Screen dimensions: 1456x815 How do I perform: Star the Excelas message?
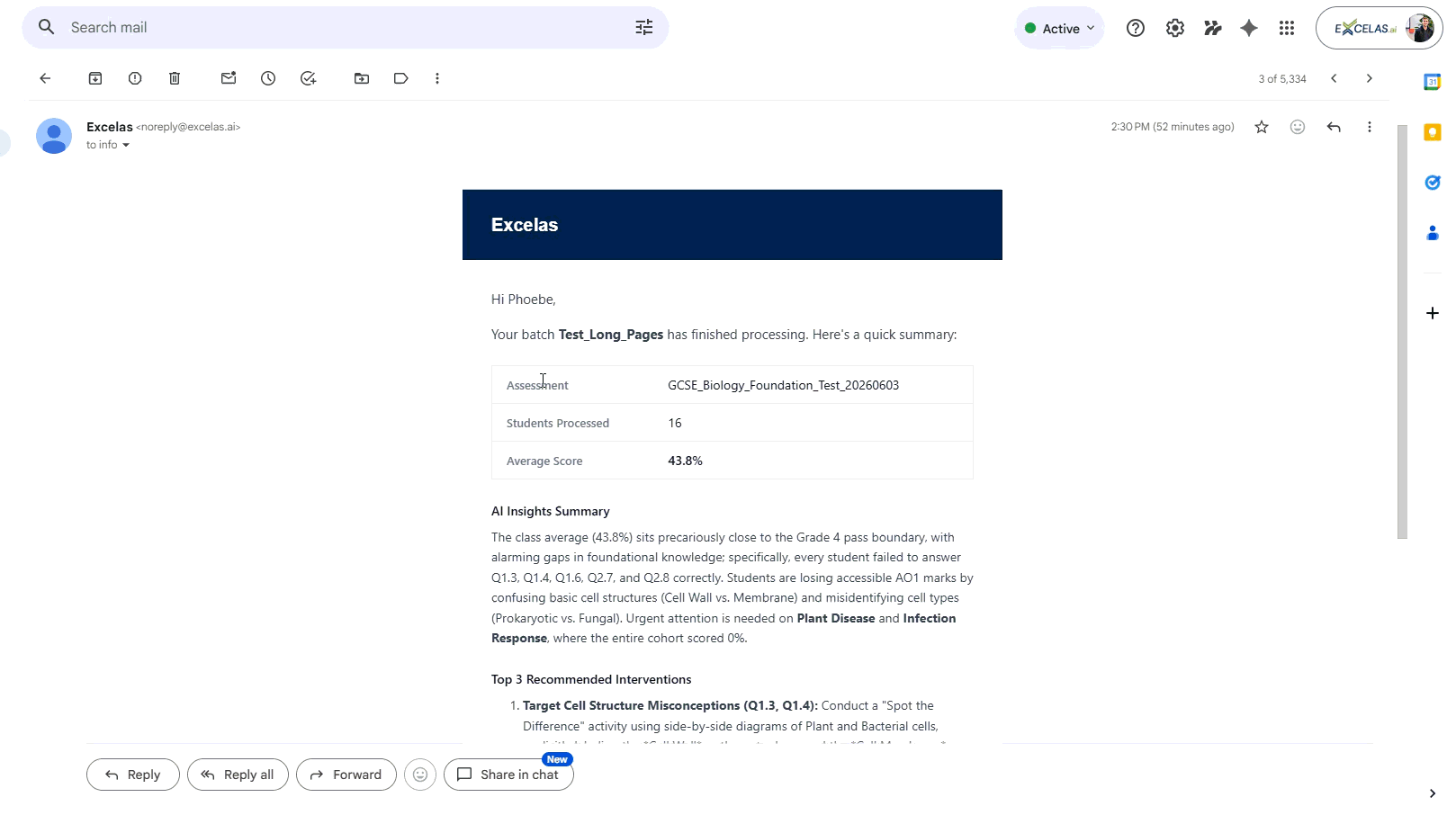[x=1262, y=127]
